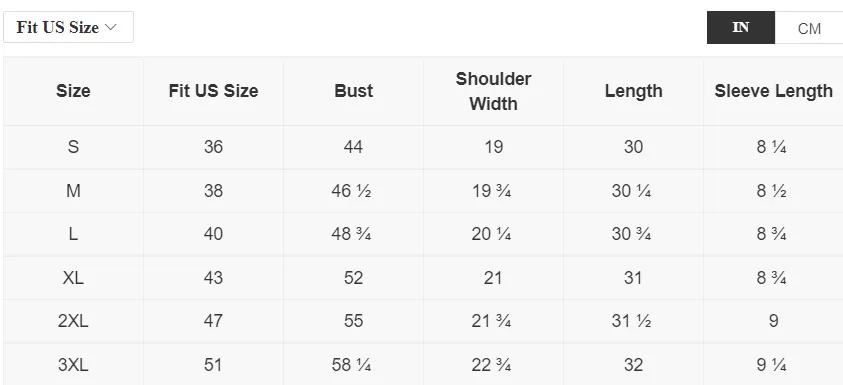This screenshot has width=843, height=385.
Task: Click the Shoulder Width column header
Action: click(494, 91)
